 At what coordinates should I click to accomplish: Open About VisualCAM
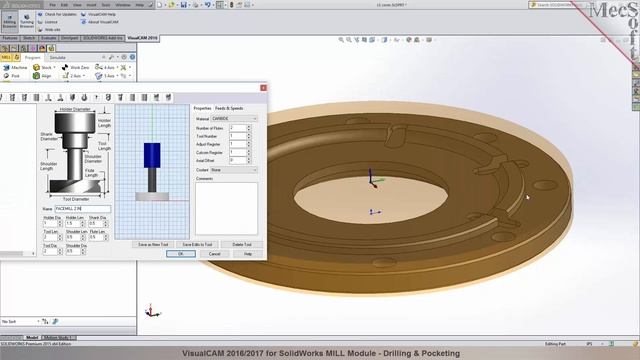[x=100, y=22]
